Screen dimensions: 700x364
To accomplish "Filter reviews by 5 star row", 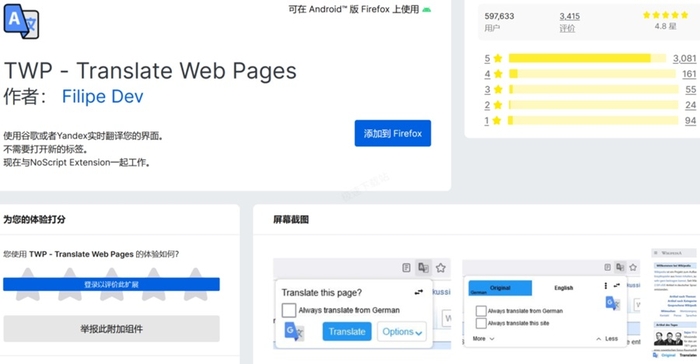I will coord(590,59).
